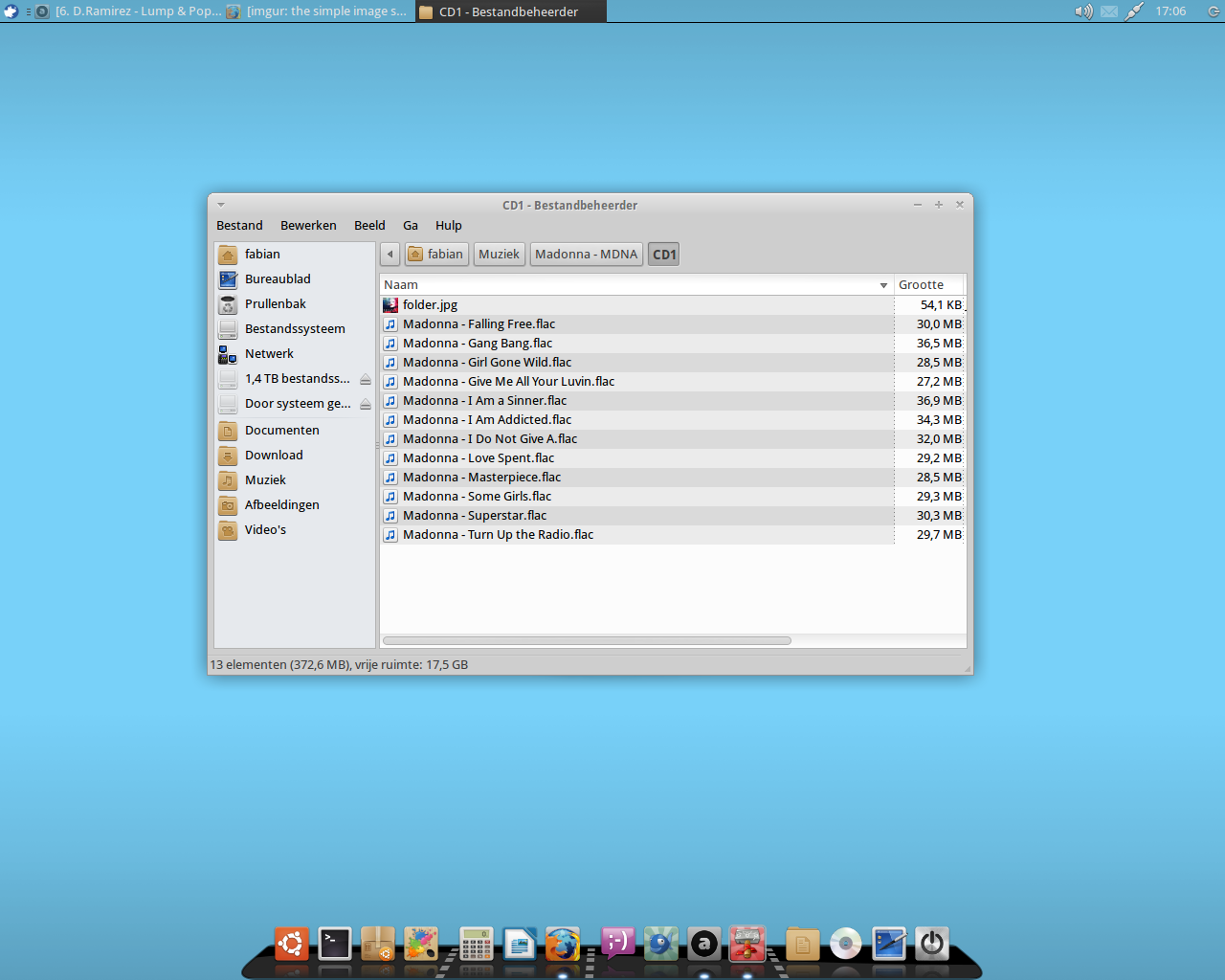Screen dimensions: 1225x980
Task: Click the volume icon in top panel
Action: pyautogui.click(x=1083, y=11)
